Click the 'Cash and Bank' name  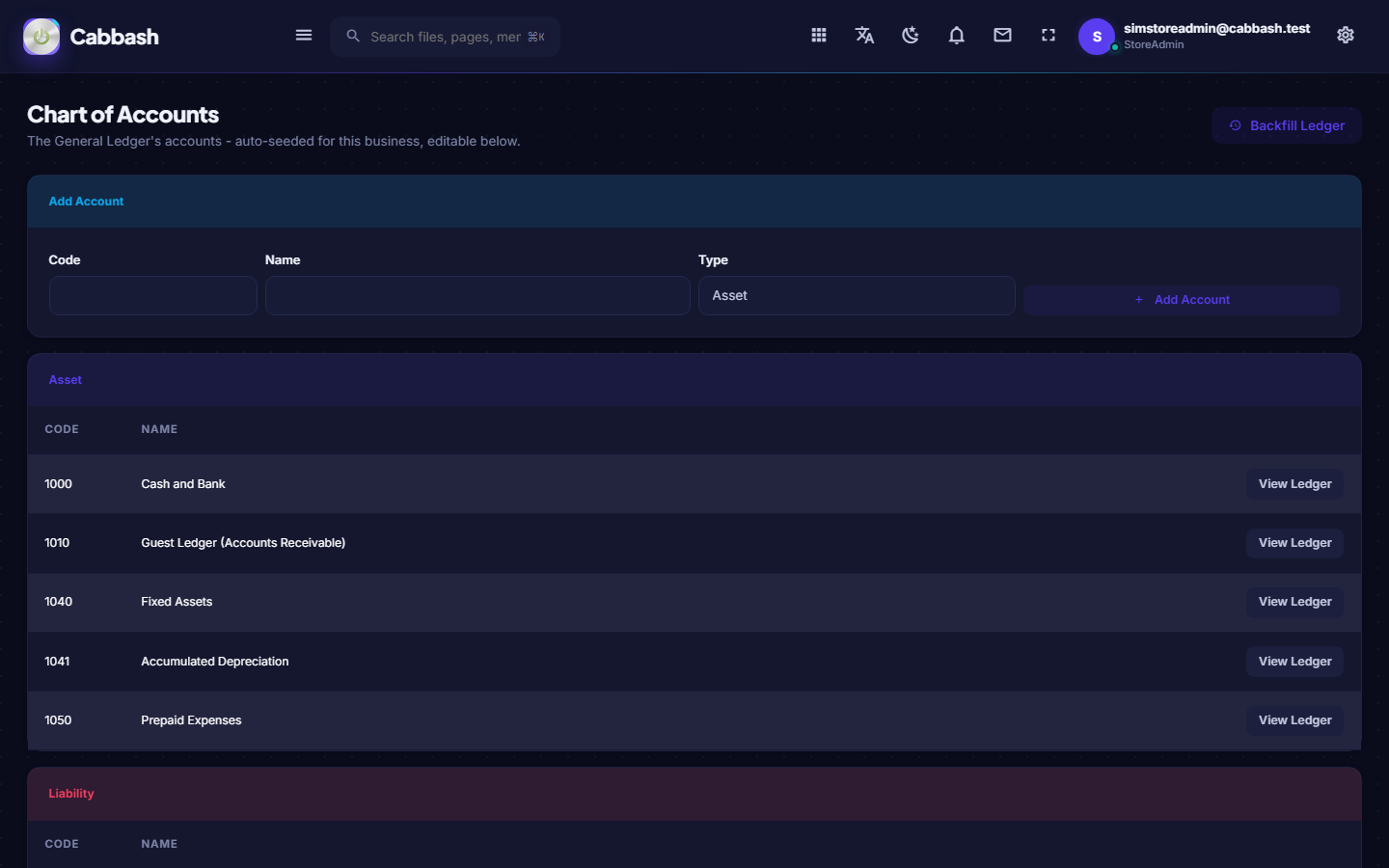[x=183, y=484]
